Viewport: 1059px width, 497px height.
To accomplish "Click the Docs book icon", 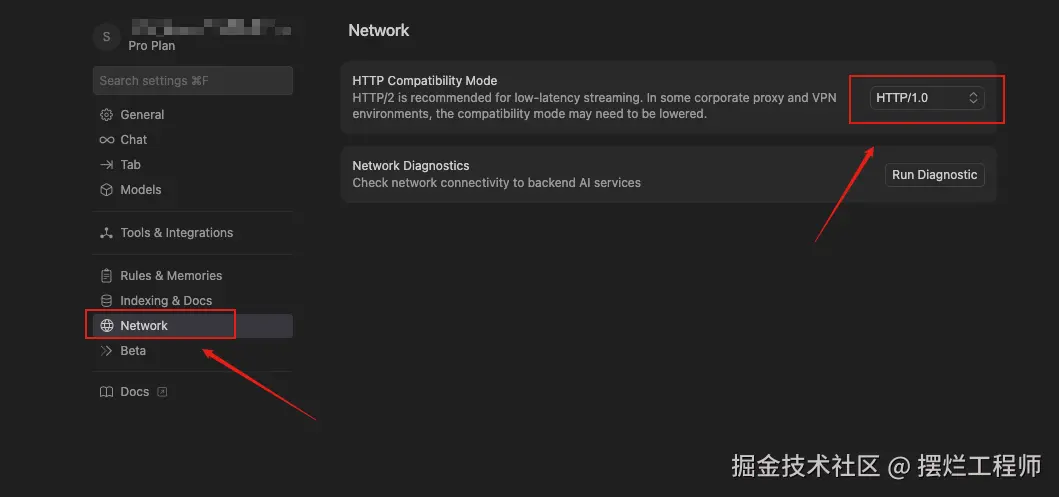I will (106, 392).
